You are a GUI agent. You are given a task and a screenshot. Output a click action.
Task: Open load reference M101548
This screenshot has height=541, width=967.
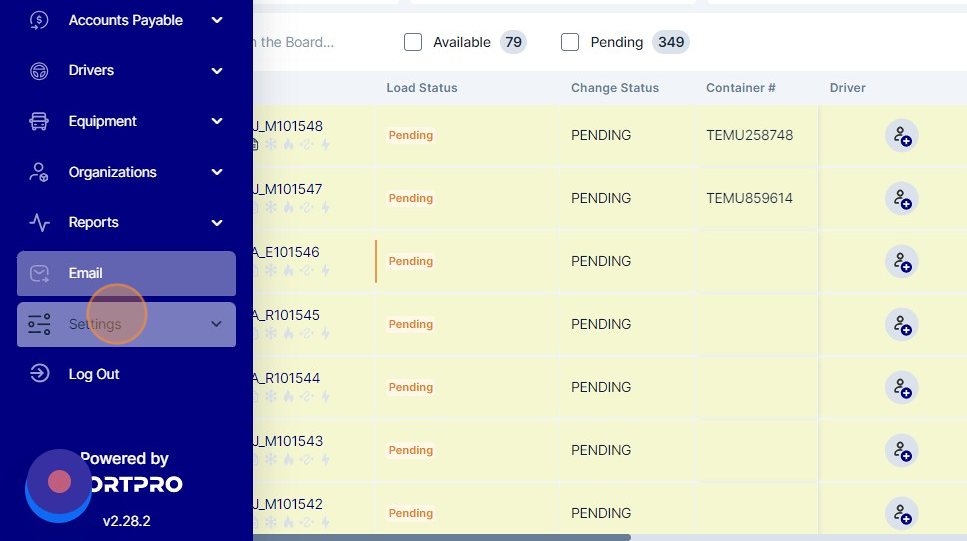click(288, 126)
